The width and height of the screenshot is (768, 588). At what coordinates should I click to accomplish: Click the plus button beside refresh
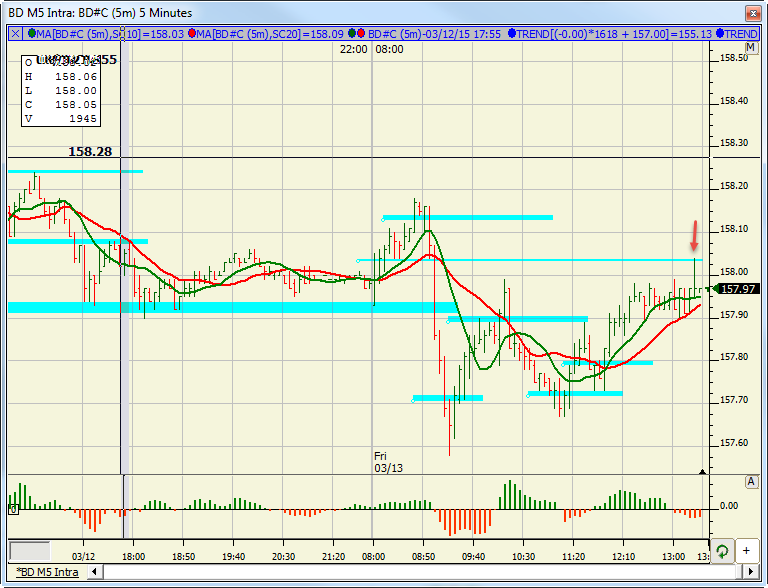point(746,551)
